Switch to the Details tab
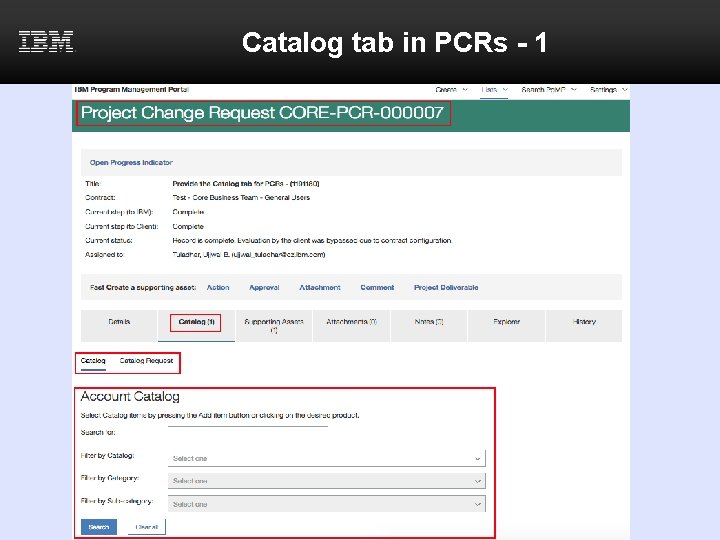Viewport: 720px width, 540px height. 119,326
